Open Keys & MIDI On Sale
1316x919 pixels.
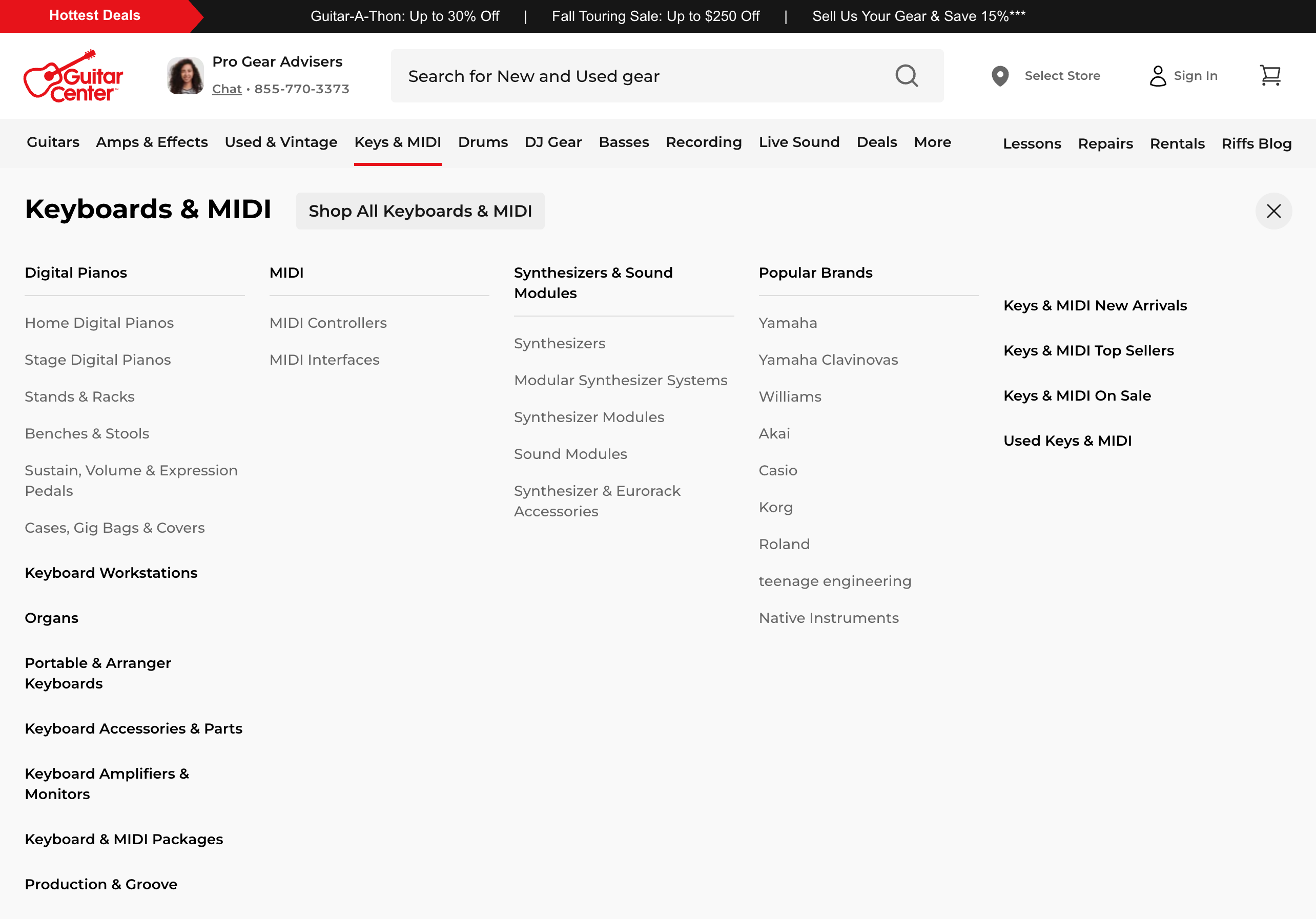[x=1077, y=395]
